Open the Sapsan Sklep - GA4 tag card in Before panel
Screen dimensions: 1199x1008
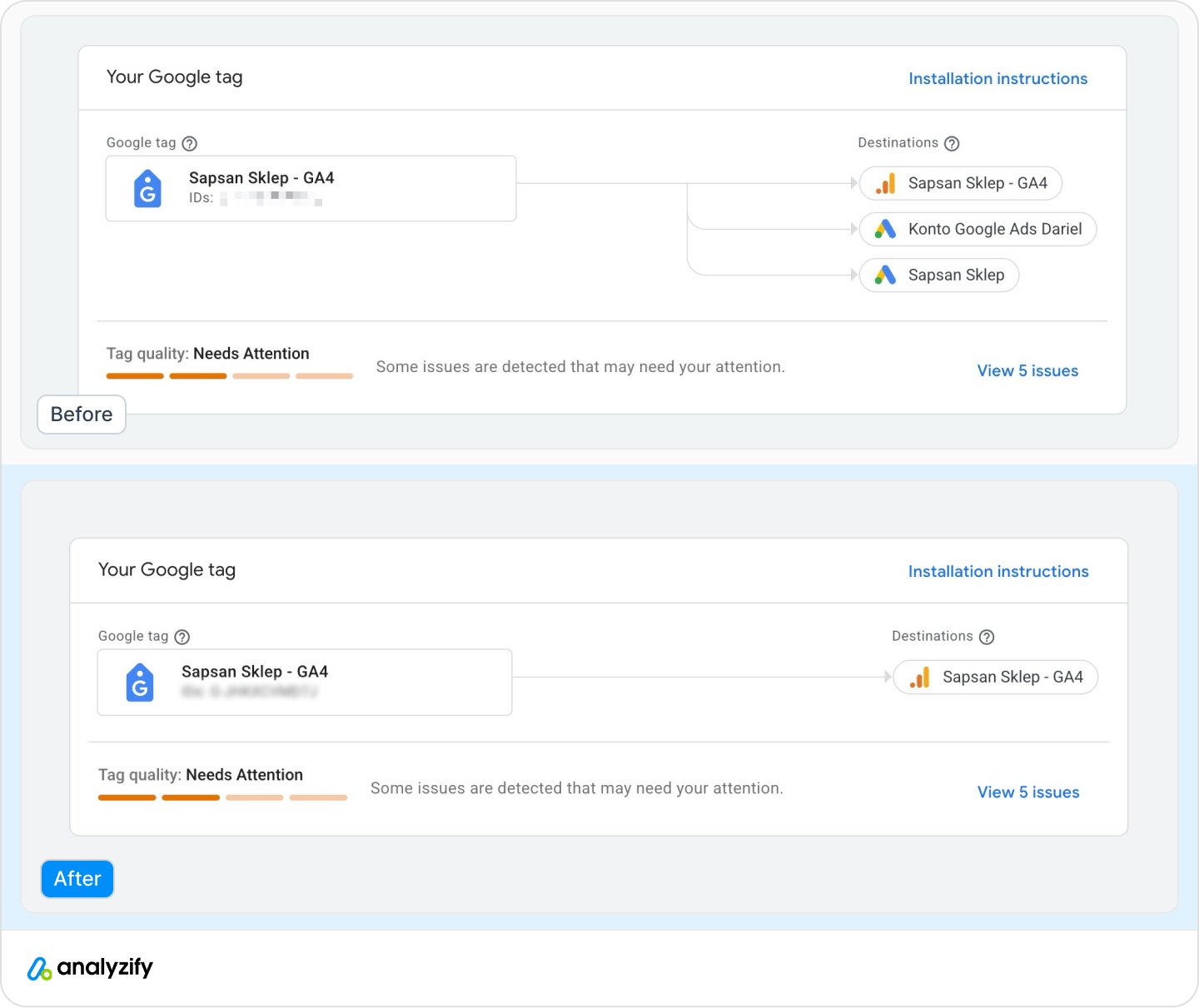pos(311,188)
